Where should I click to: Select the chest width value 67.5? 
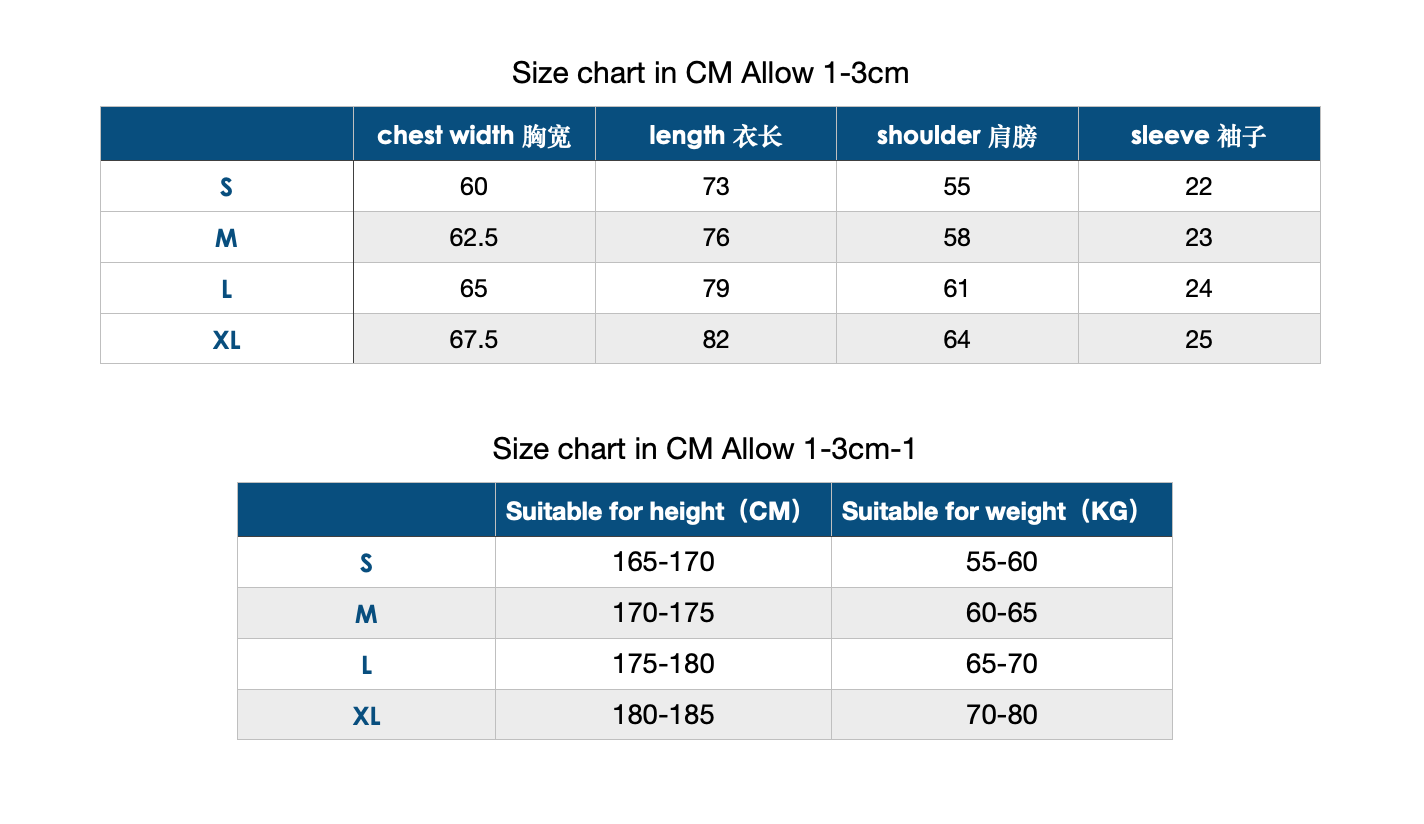tap(474, 340)
